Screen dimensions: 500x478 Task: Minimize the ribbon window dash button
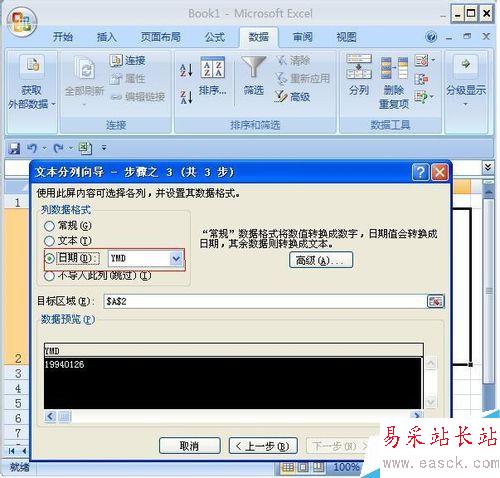(449, 37)
